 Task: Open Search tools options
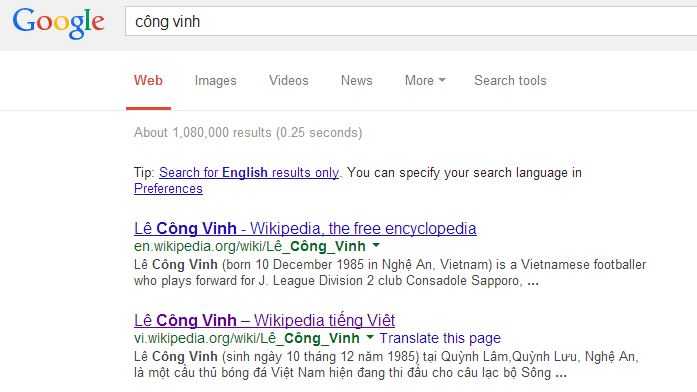[510, 80]
